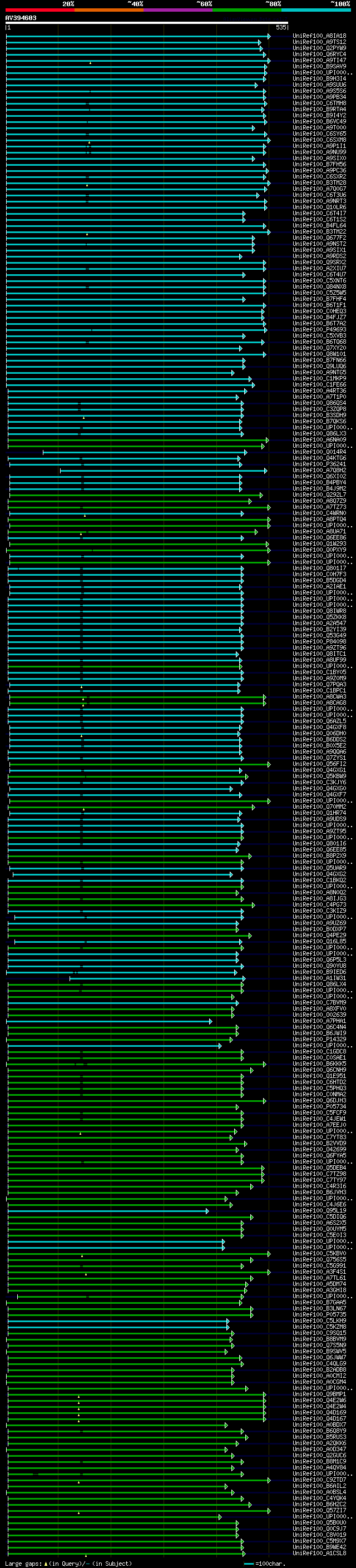Click hit label UniRef100_C9SQ15
The height and width of the screenshot is (1568, 356).
pyautogui.click(x=319, y=1332)
